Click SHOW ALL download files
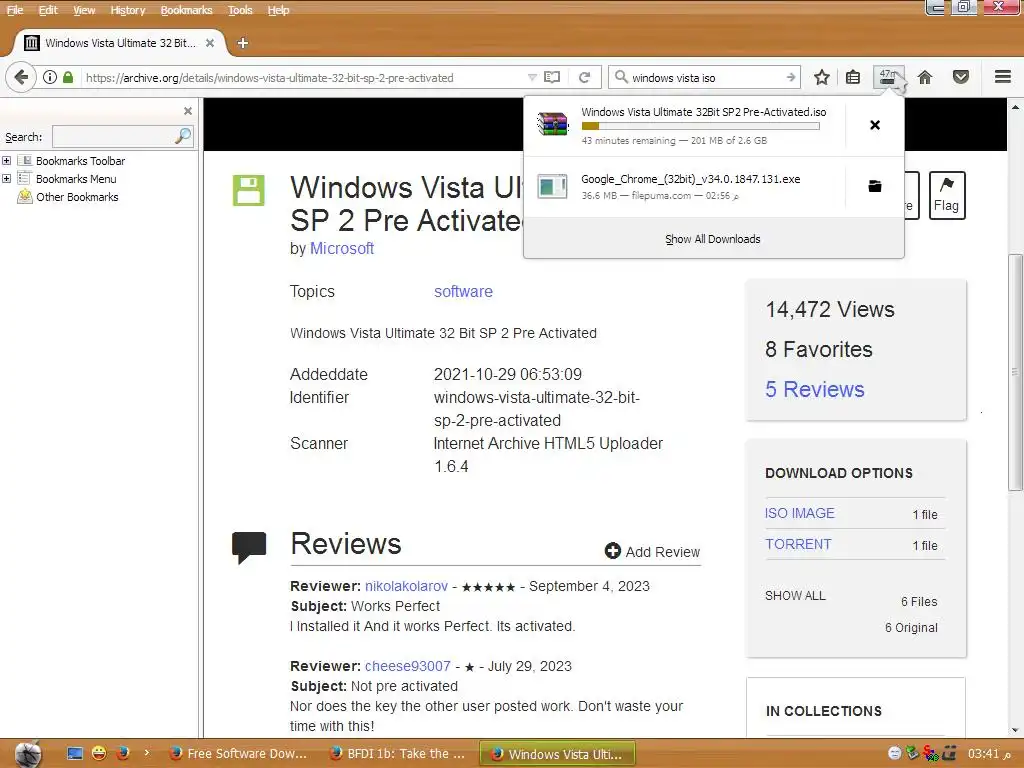 coord(795,596)
